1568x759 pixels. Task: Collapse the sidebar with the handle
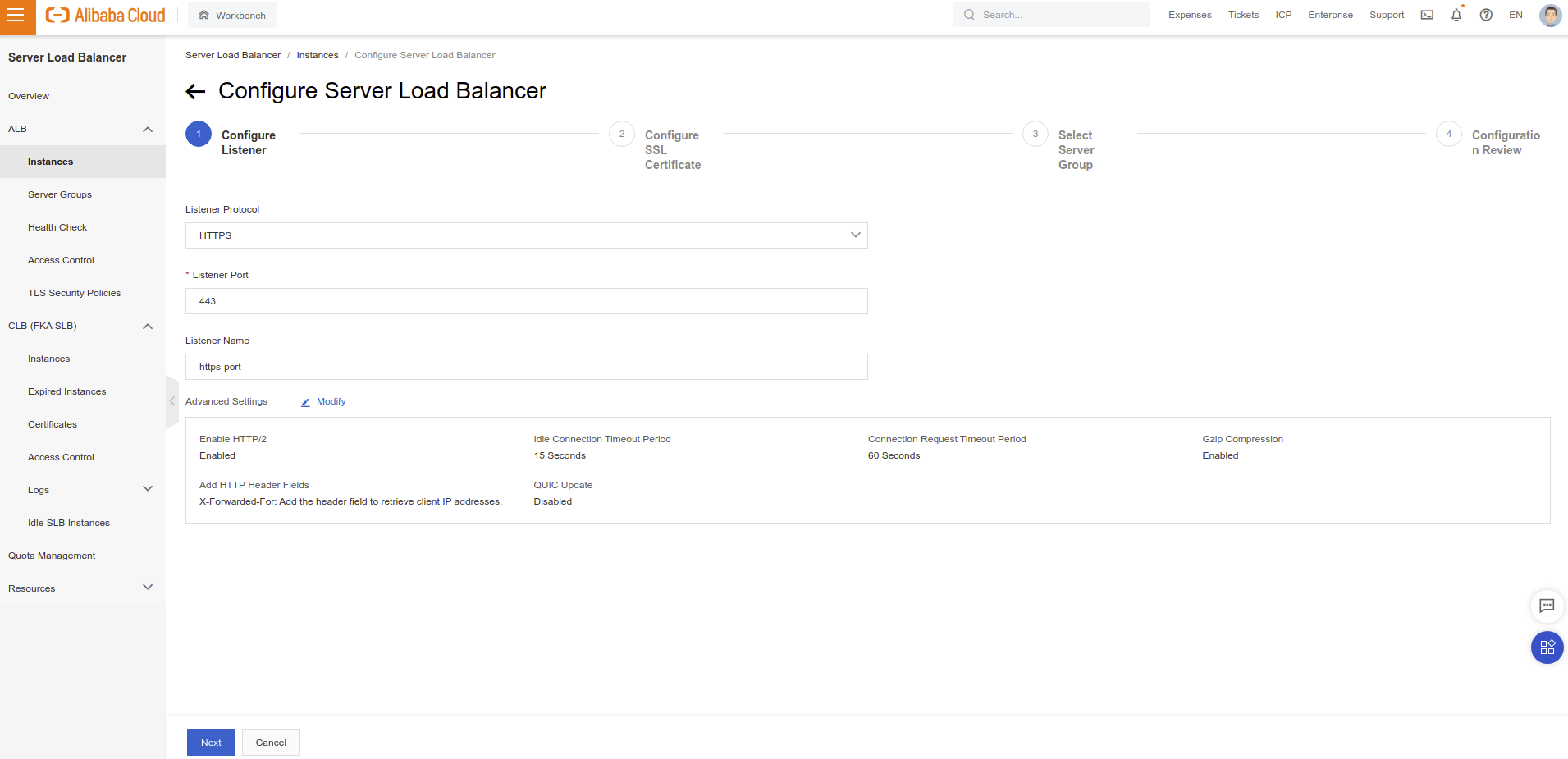click(x=172, y=401)
